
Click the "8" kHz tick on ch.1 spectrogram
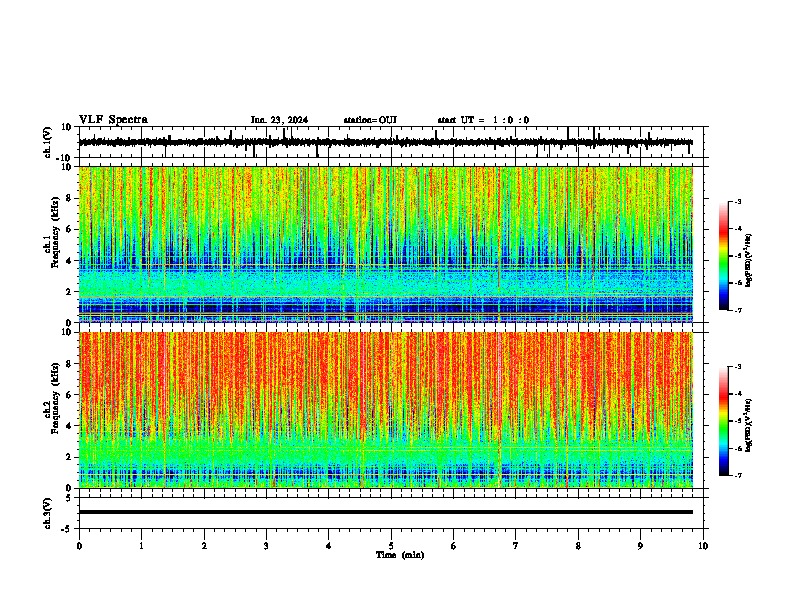(70, 198)
